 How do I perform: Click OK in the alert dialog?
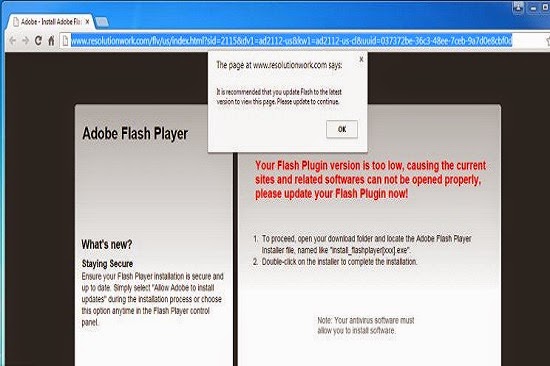(342, 129)
